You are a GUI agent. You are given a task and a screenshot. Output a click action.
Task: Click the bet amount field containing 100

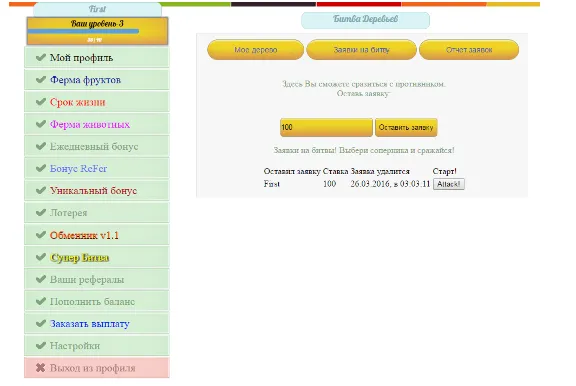point(326,127)
